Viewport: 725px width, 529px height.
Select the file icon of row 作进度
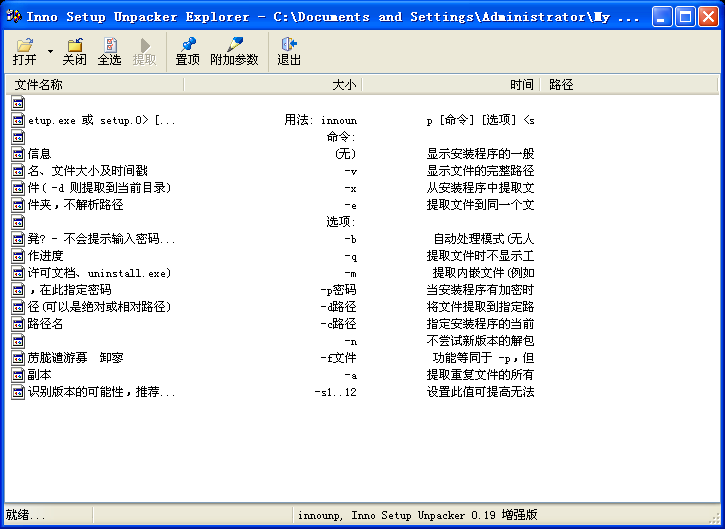18,256
